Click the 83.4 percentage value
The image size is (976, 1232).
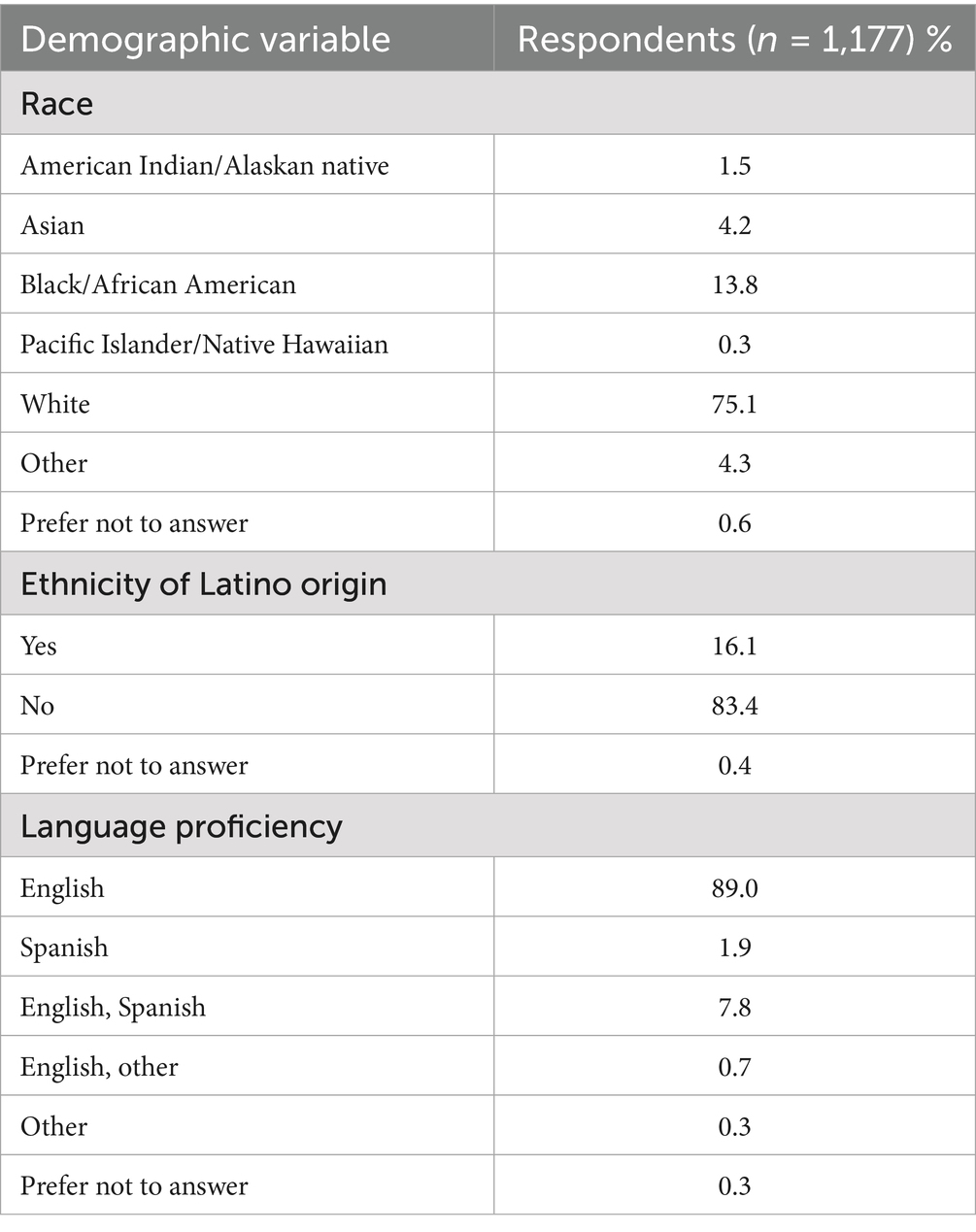pos(734,706)
